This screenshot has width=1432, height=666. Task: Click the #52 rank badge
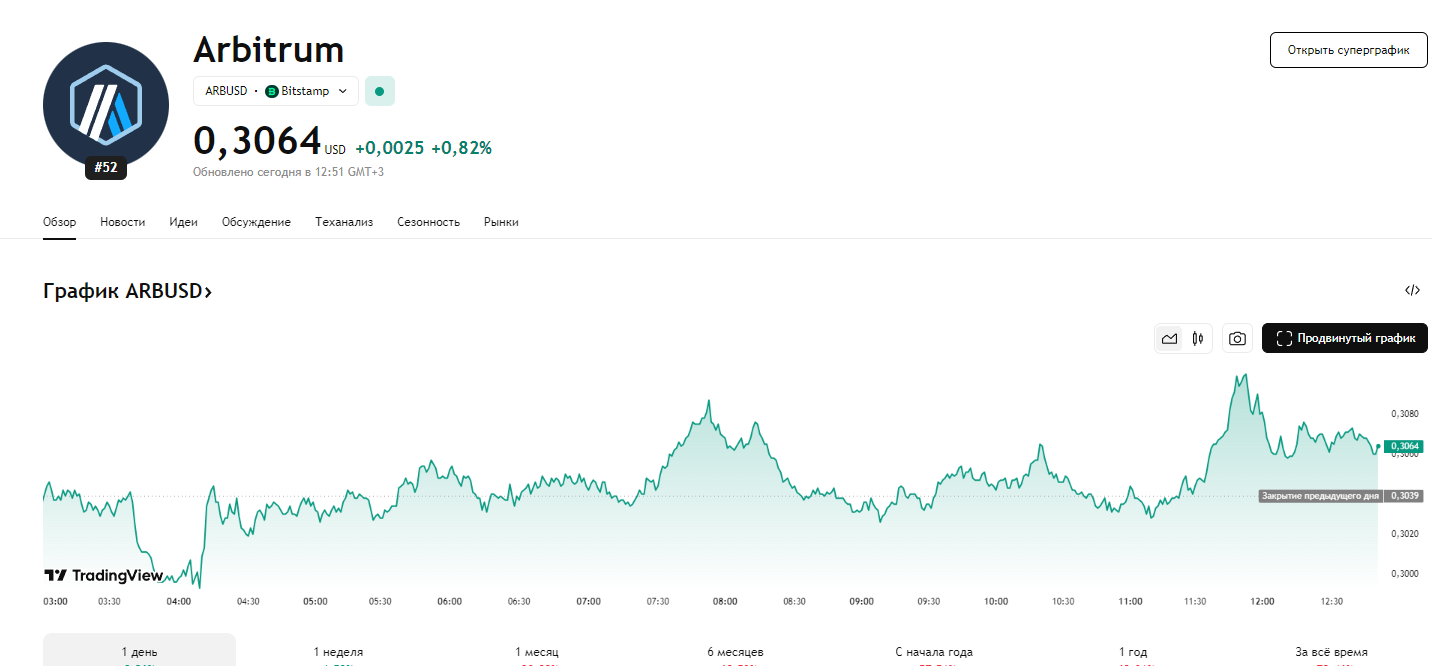pyautogui.click(x=106, y=168)
